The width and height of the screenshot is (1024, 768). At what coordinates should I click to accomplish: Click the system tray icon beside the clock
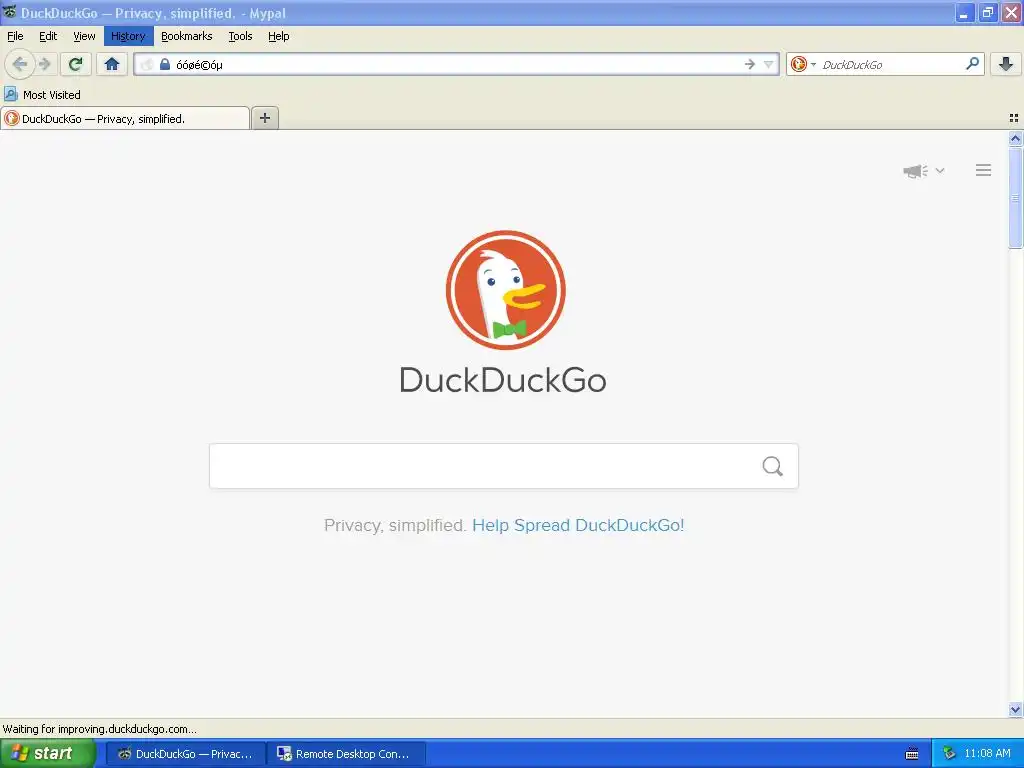949,754
